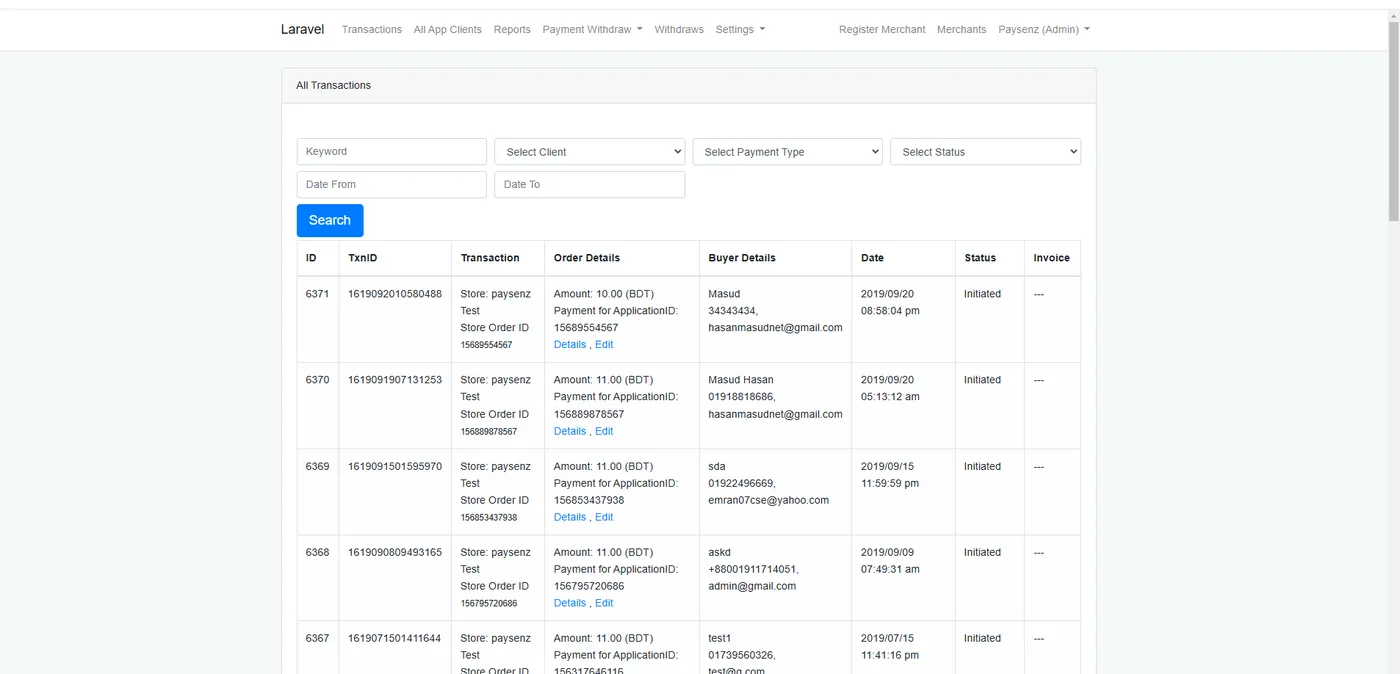Select TxnID 1619090809493165

click(395, 552)
